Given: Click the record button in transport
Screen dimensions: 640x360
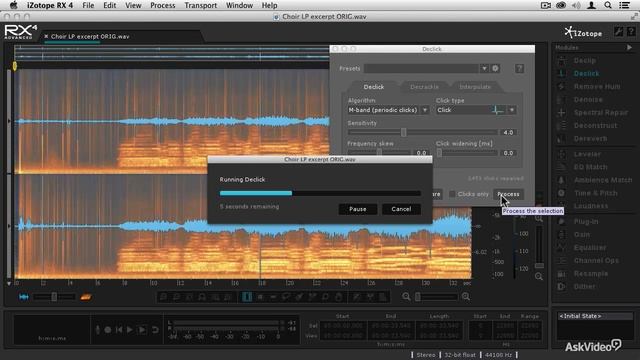Looking at the screenshot, I should tap(108, 330).
